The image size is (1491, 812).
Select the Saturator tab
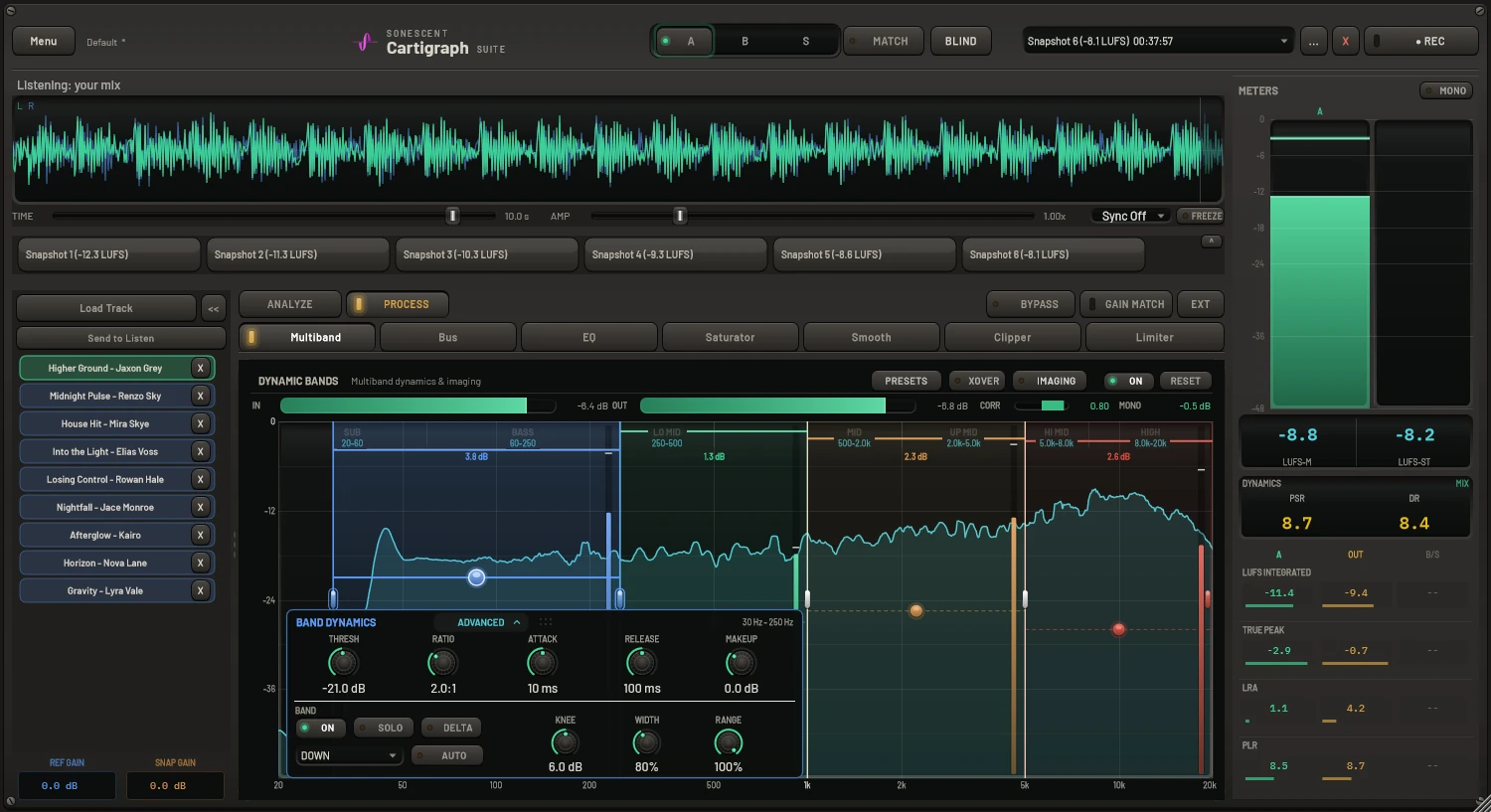click(x=731, y=337)
